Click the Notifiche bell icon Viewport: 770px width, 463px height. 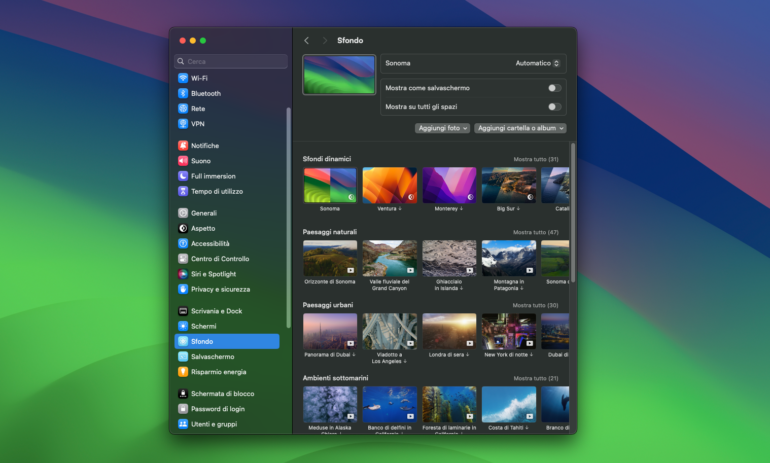click(183, 145)
